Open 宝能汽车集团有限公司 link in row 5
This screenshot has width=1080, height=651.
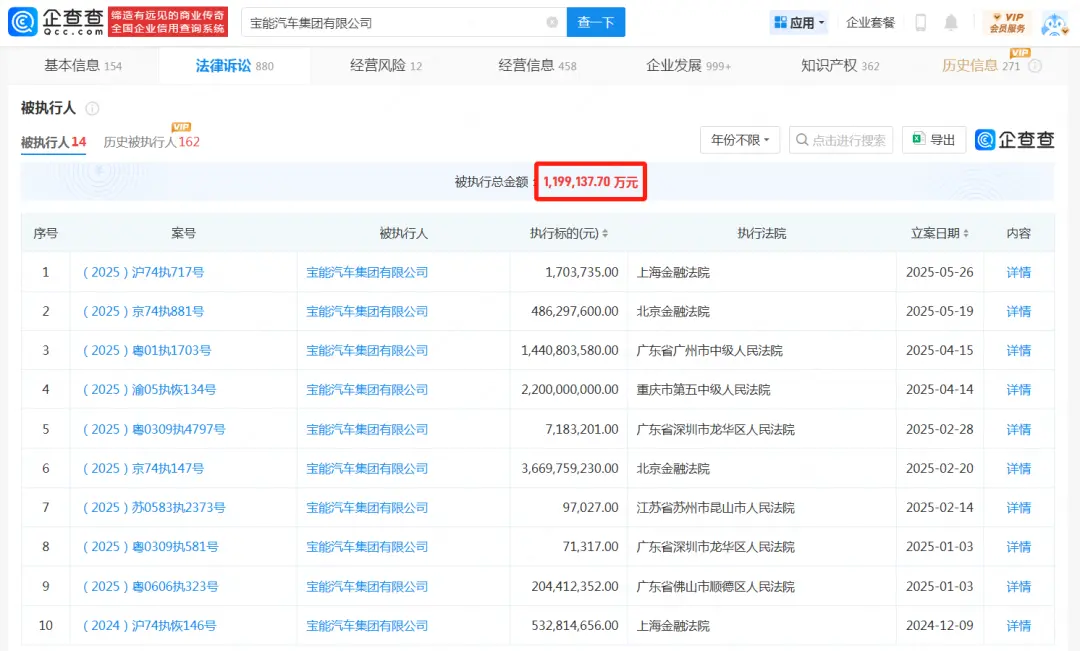pyautogui.click(x=367, y=429)
